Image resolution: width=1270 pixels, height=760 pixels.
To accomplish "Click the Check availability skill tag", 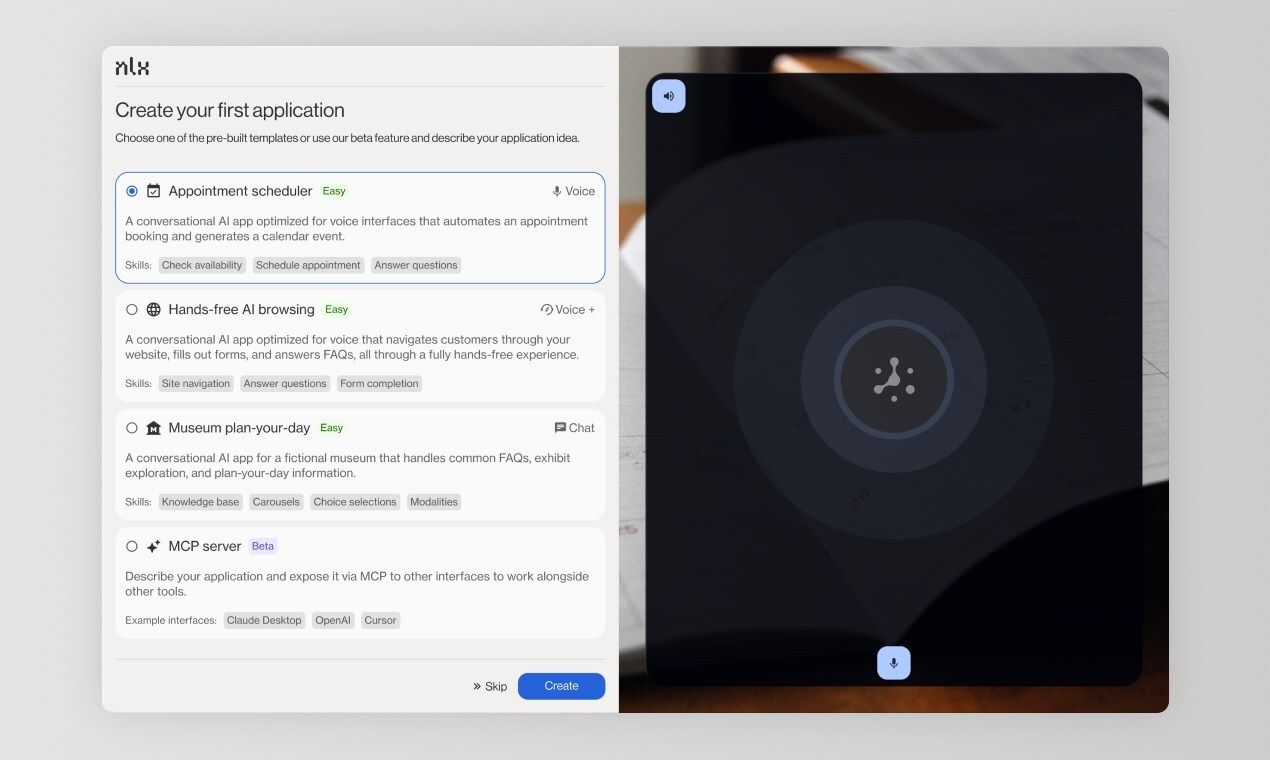I will tap(202, 265).
